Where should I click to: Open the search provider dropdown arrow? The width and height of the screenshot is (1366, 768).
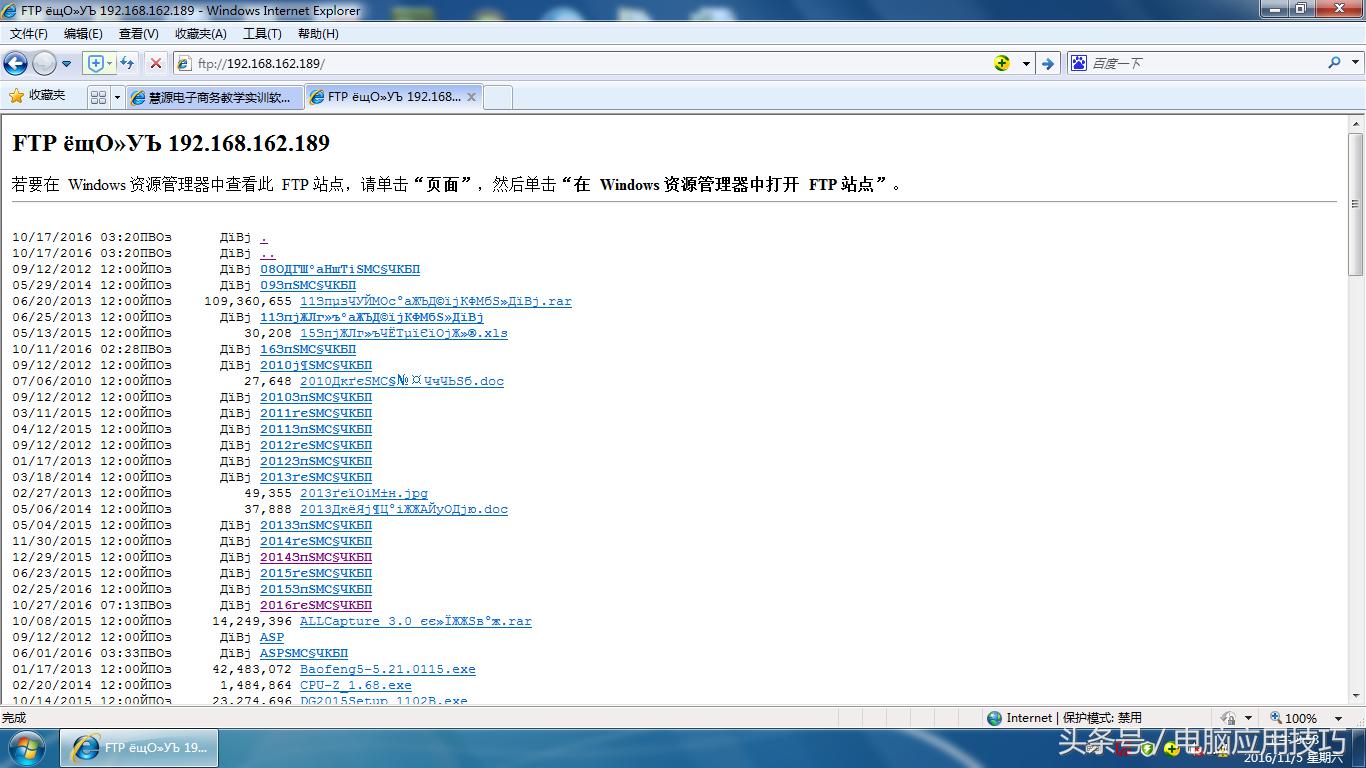click(1354, 62)
